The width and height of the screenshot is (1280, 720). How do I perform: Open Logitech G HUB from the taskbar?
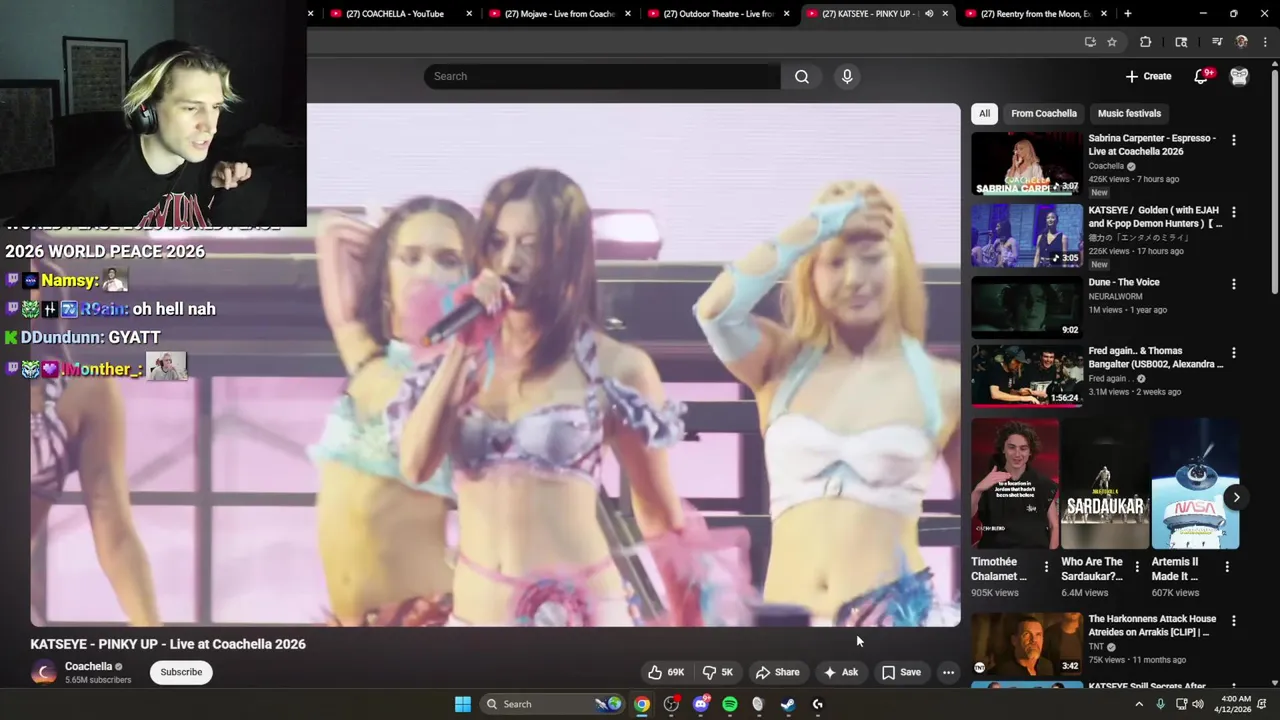point(817,704)
